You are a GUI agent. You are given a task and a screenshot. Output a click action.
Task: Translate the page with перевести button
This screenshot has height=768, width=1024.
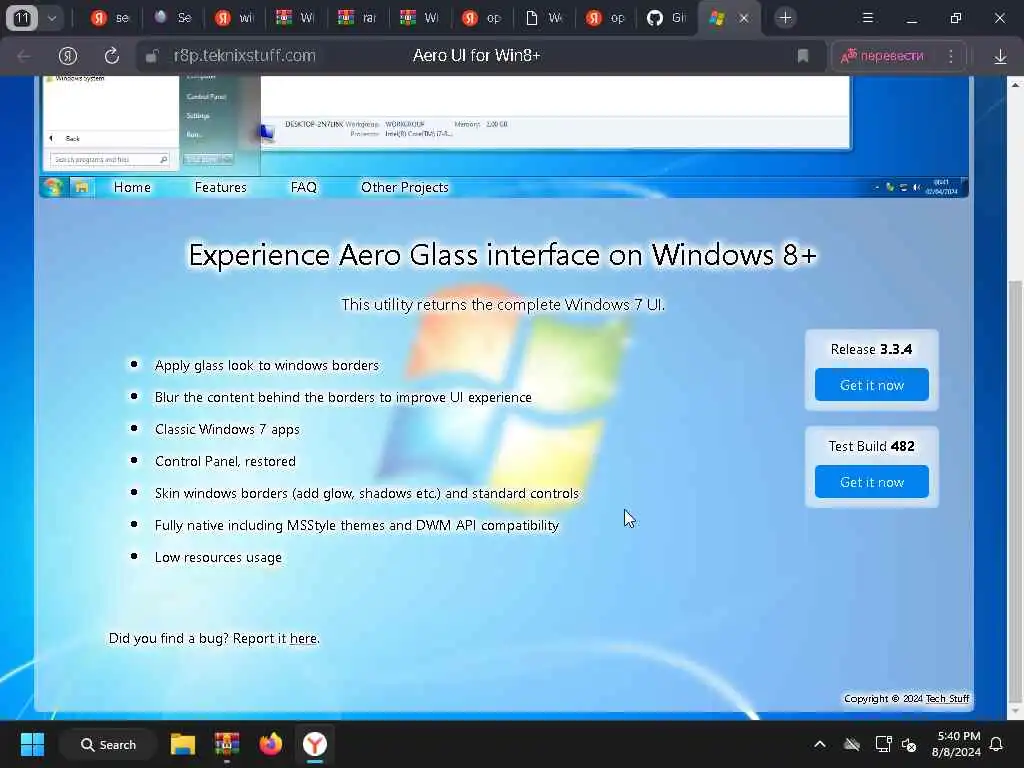point(882,56)
